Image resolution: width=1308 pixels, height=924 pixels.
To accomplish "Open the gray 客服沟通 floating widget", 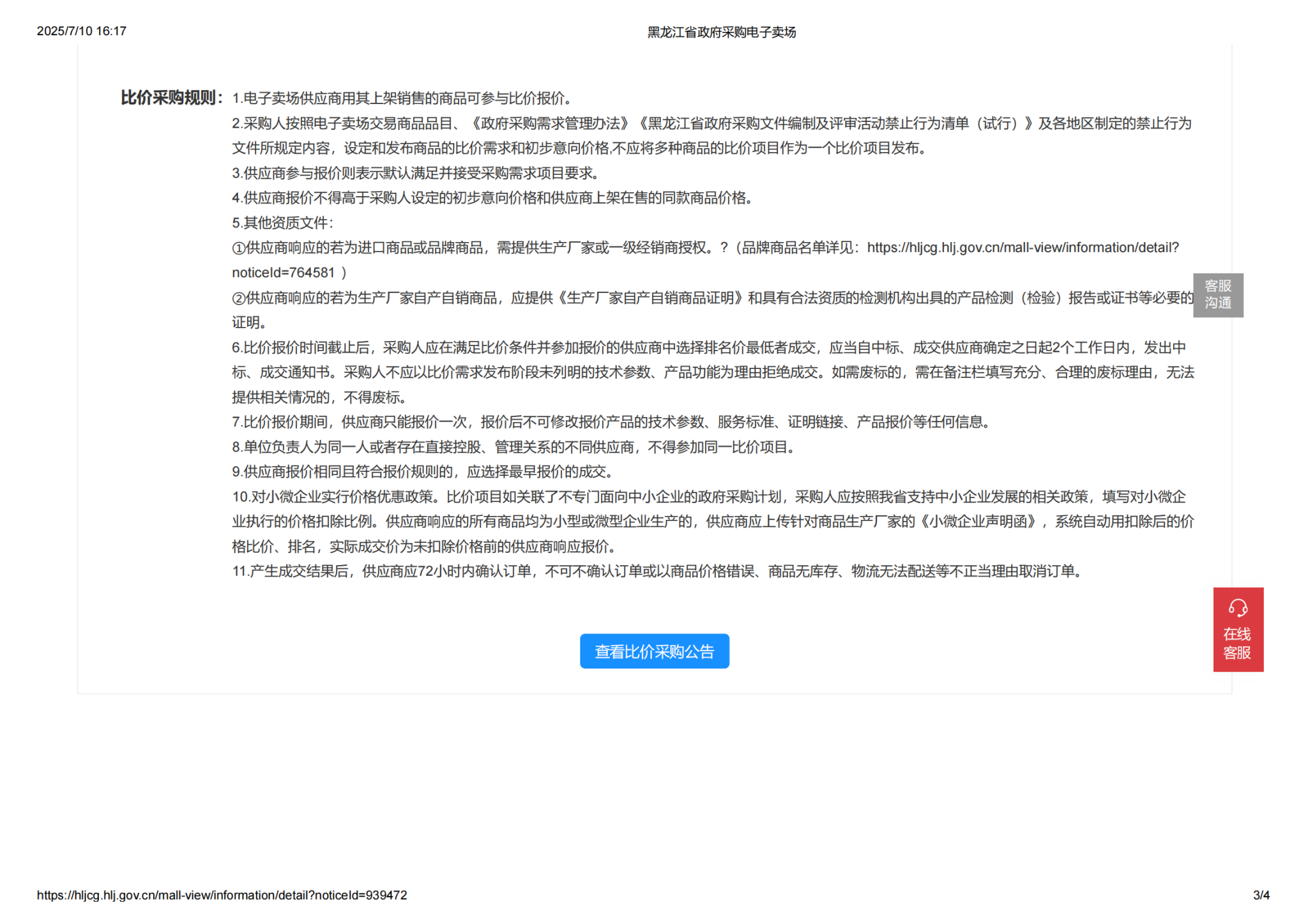I will (1217, 295).
